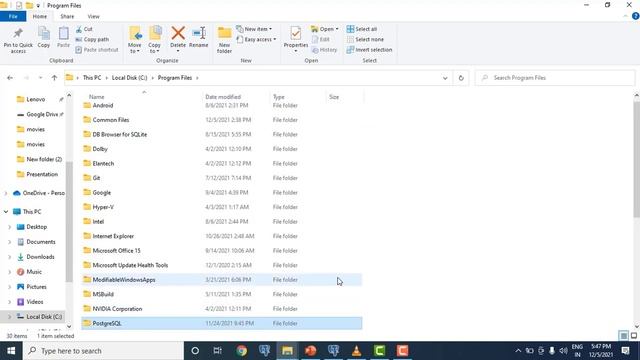Switch to the View ribbon tab

[93, 16]
